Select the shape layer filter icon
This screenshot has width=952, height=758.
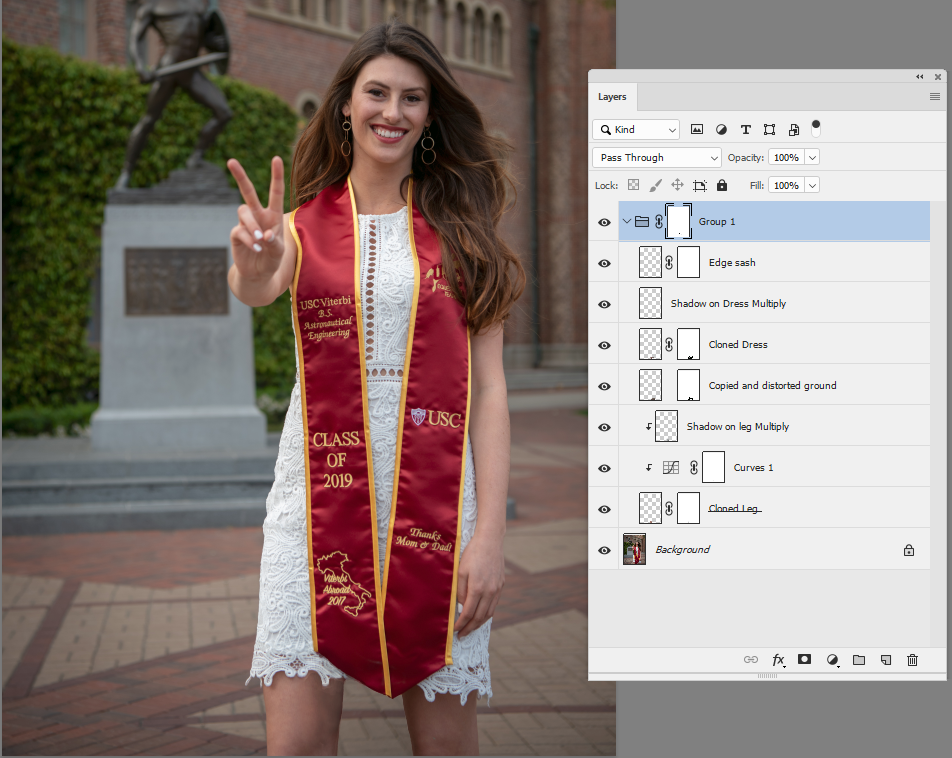tap(769, 129)
